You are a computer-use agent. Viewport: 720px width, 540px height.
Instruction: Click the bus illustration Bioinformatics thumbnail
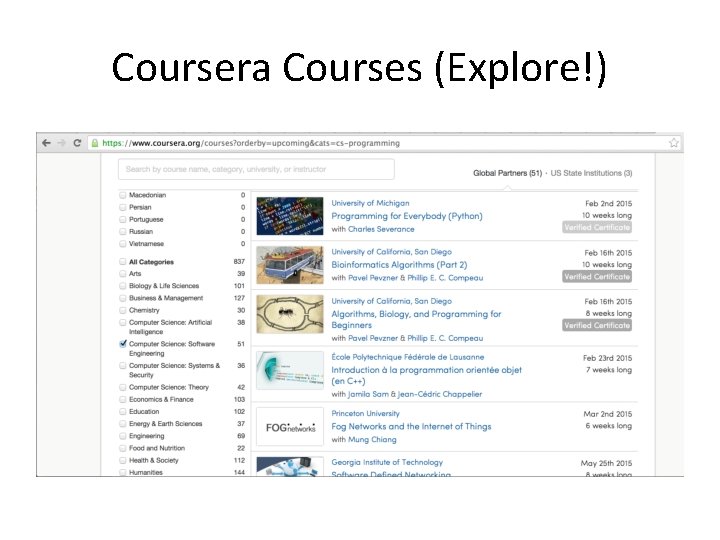pyautogui.click(x=290, y=265)
